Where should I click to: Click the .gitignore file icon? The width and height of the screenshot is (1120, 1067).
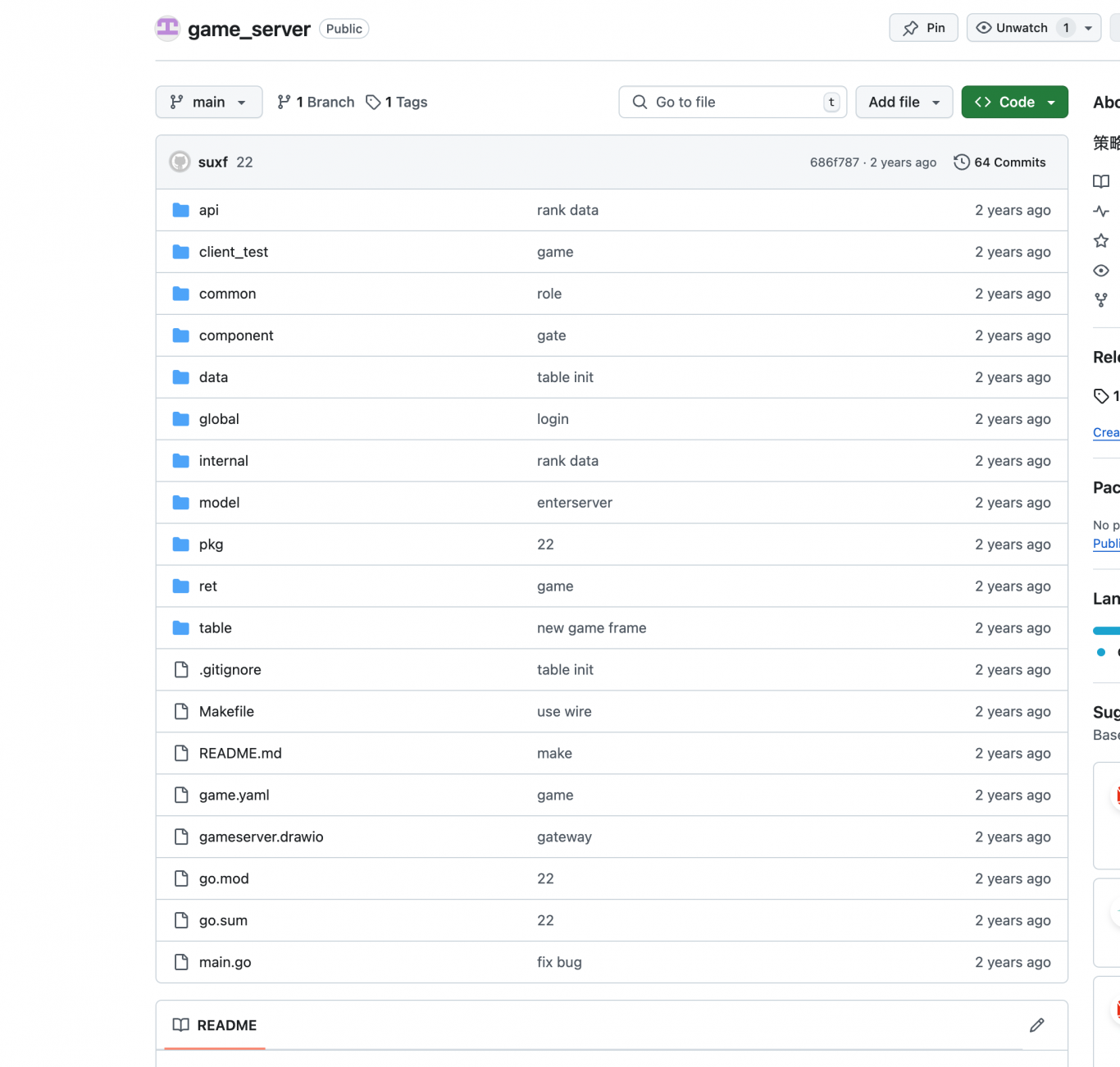coord(181,670)
